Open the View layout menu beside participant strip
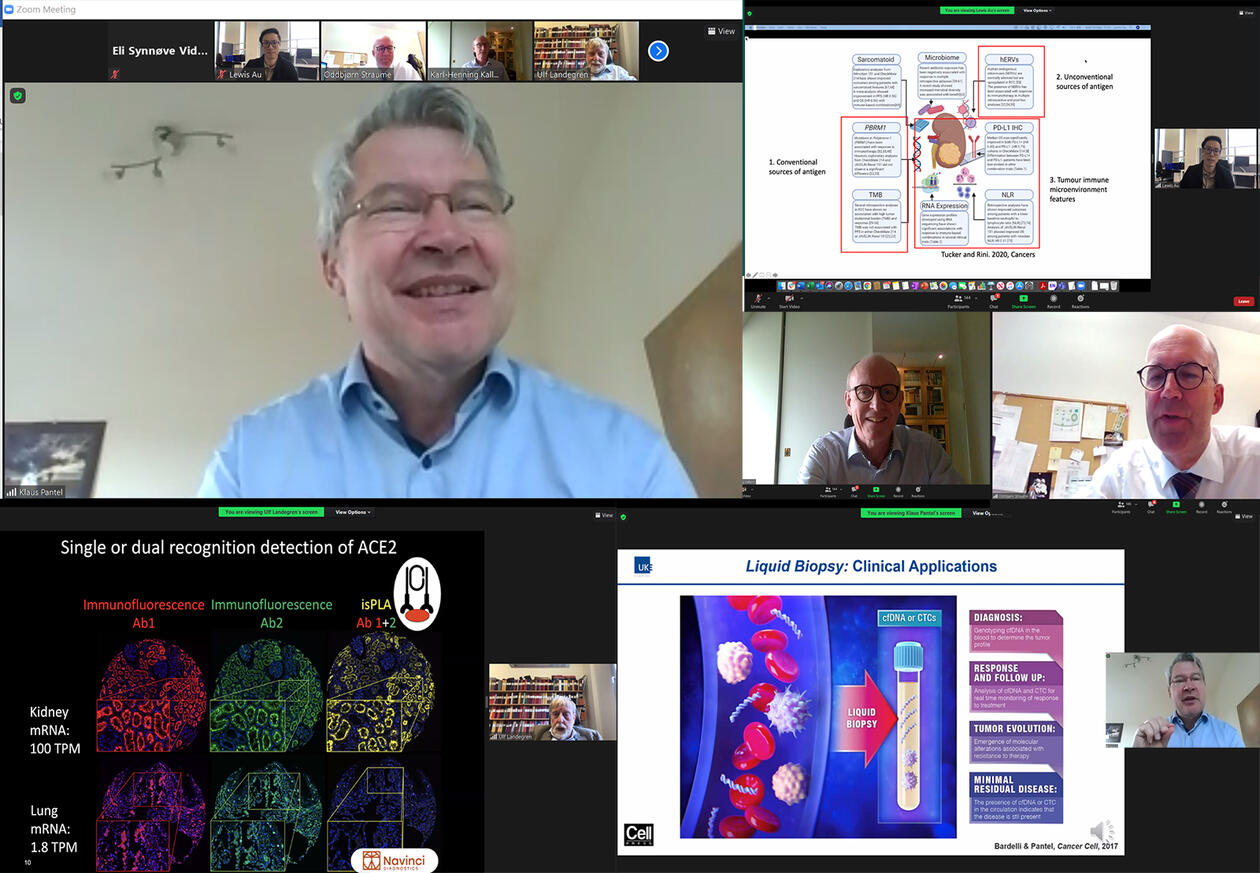 pos(721,31)
